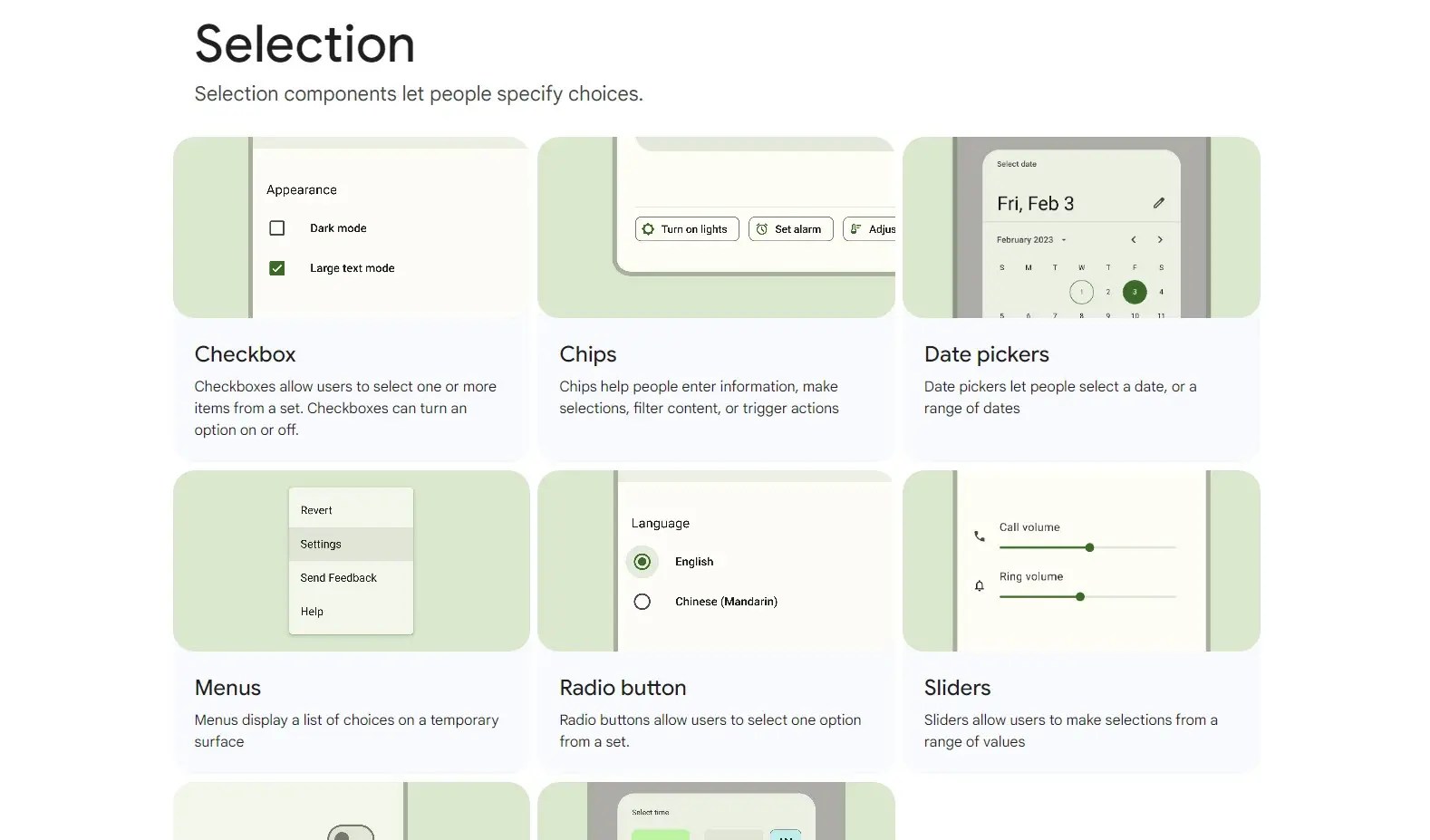Screen dimensions: 1430x840
Task: Click the Ring volume label
Action: click(1031, 576)
